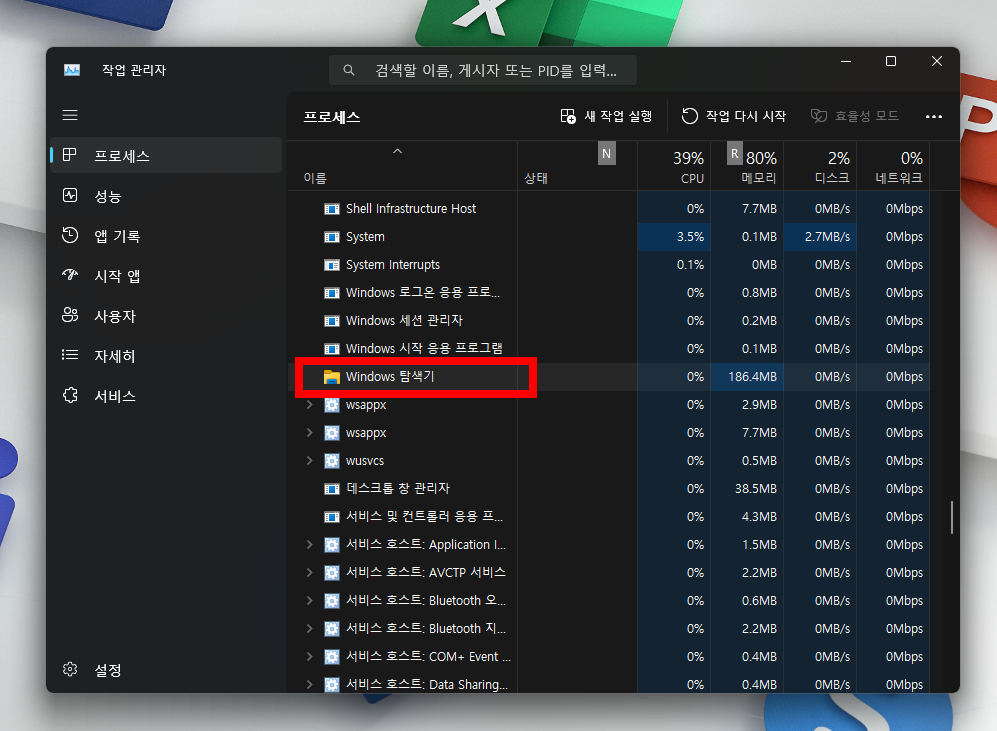Open the 서비스 page
Screen dimensions: 997x731
pos(166,396)
